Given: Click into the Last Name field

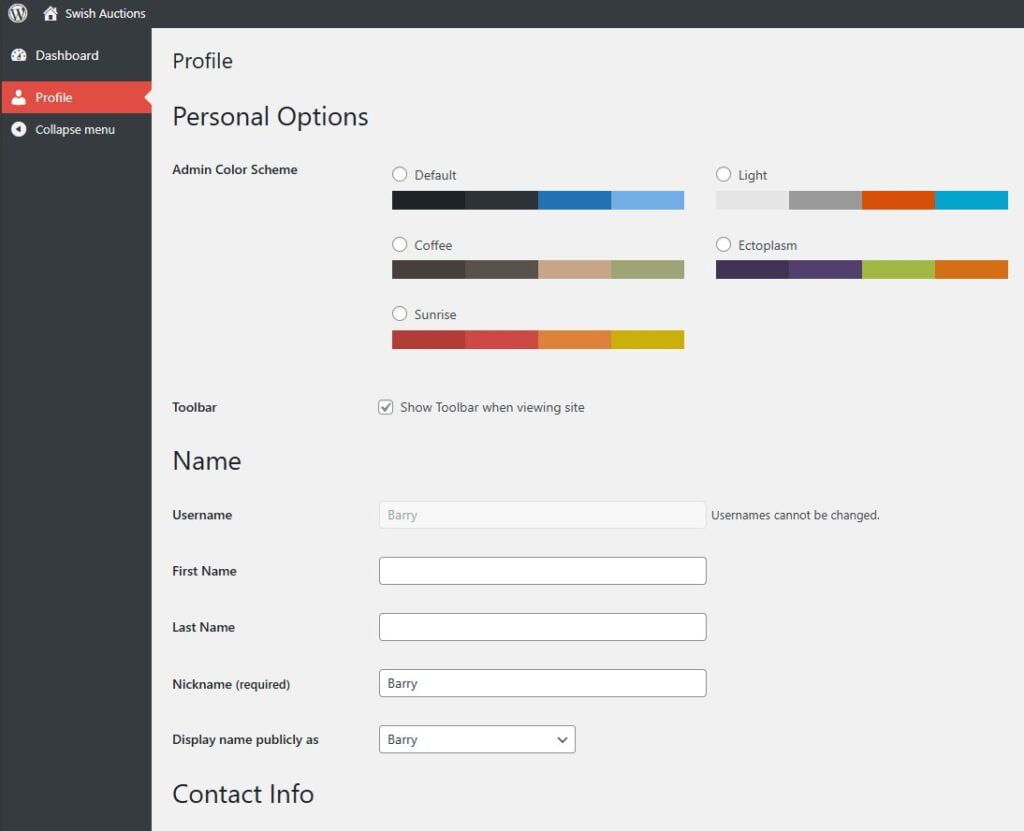Looking at the screenshot, I should tap(542, 627).
